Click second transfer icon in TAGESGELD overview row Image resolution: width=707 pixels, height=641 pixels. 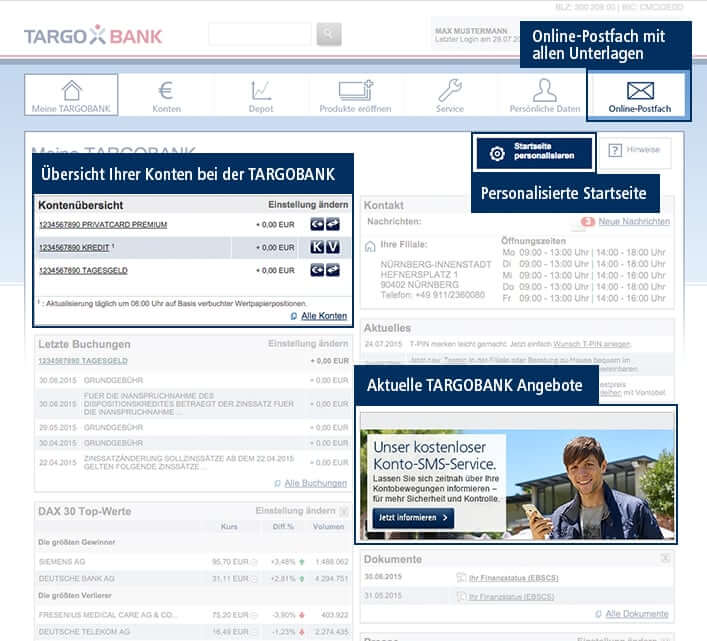tap(333, 270)
